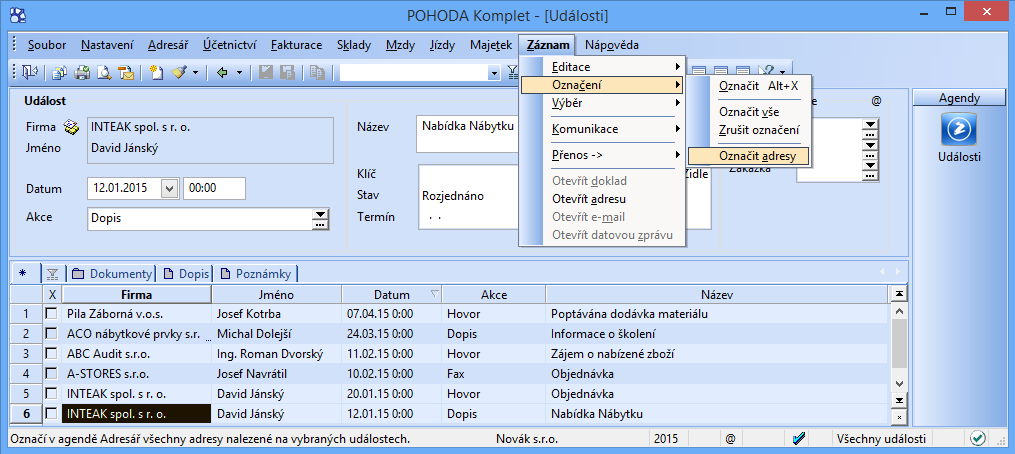
Task: Click the Název field Nabídka Nábytku
Action: coord(467,135)
